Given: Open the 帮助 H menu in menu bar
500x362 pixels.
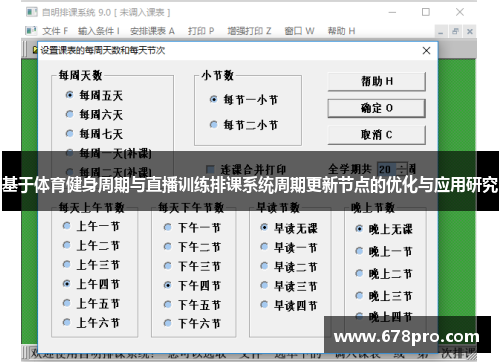Looking at the screenshot, I should tap(341, 31).
